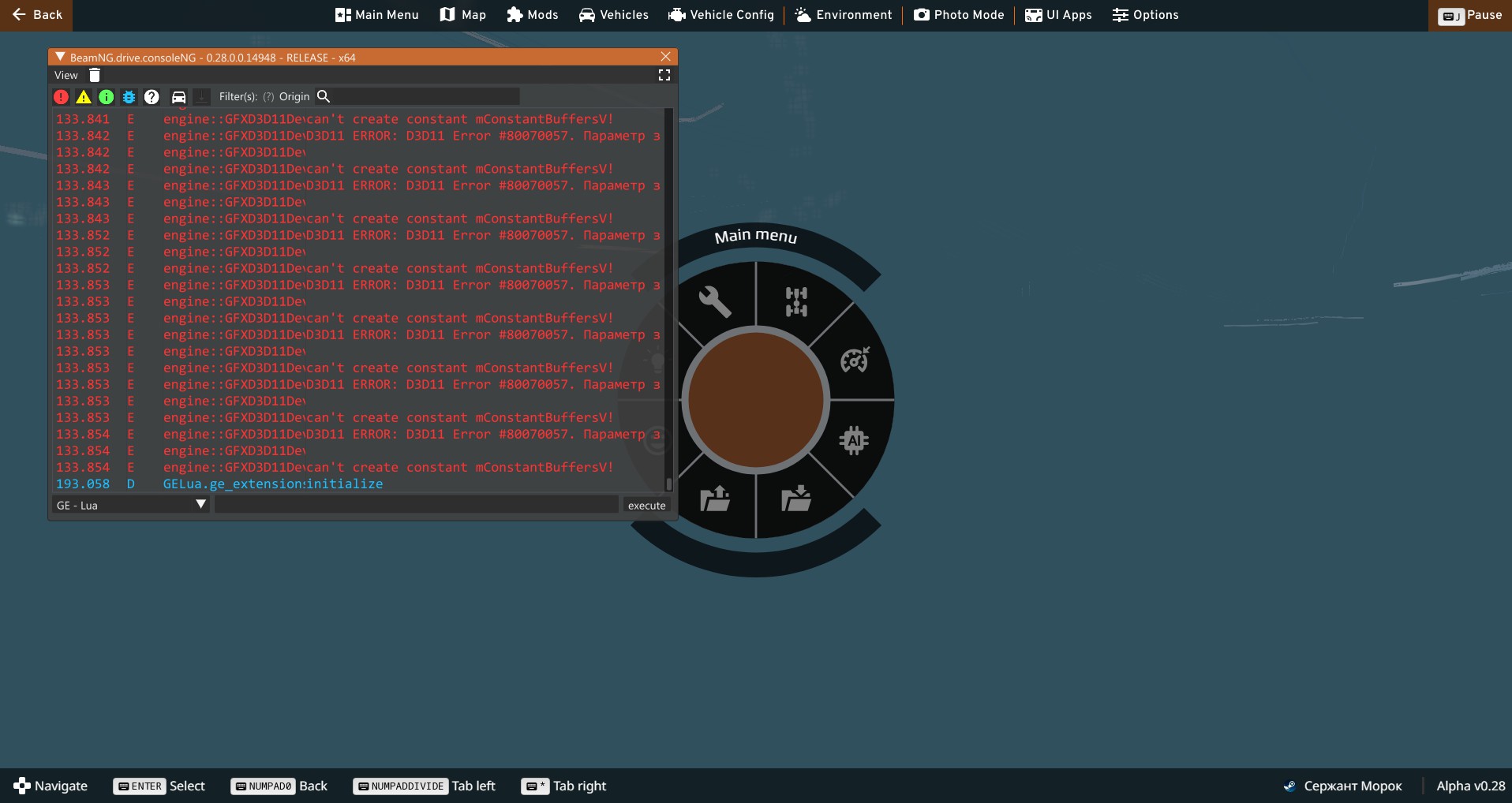Click the Pause button
Viewport: 1512px width, 803px height.
[x=1470, y=15]
